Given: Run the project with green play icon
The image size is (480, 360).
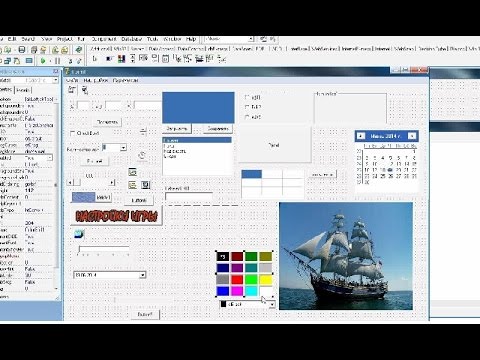Looking at the screenshot, I should pyautogui.click(x=43, y=61).
